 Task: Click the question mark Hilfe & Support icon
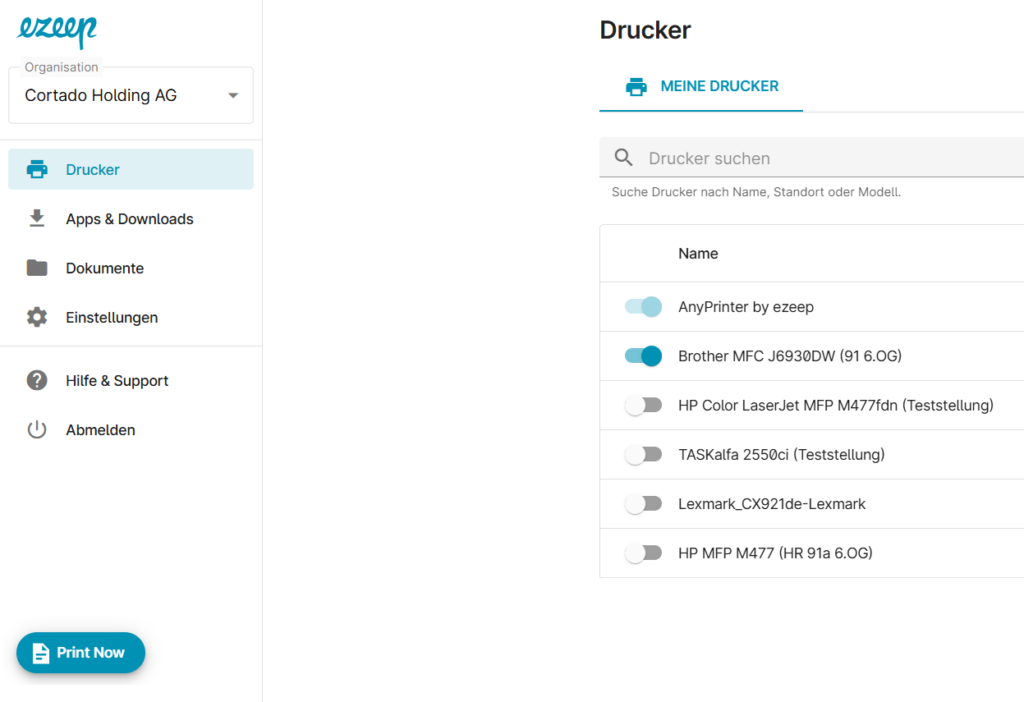point(37,381)
